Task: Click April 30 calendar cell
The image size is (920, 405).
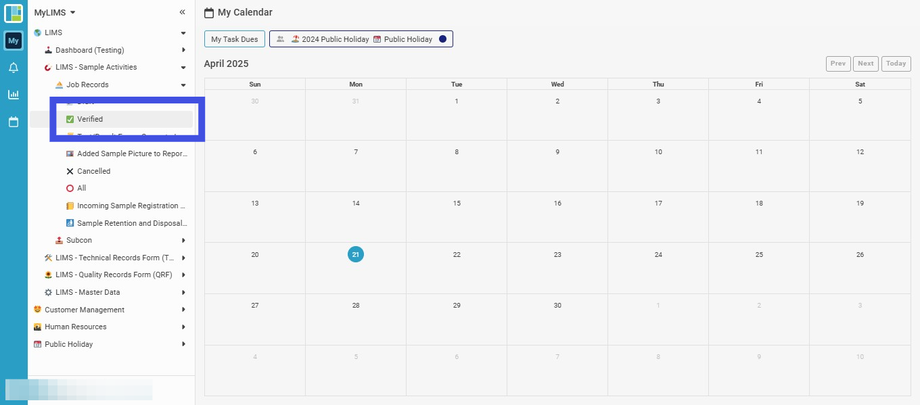Action: coord(557,319)
